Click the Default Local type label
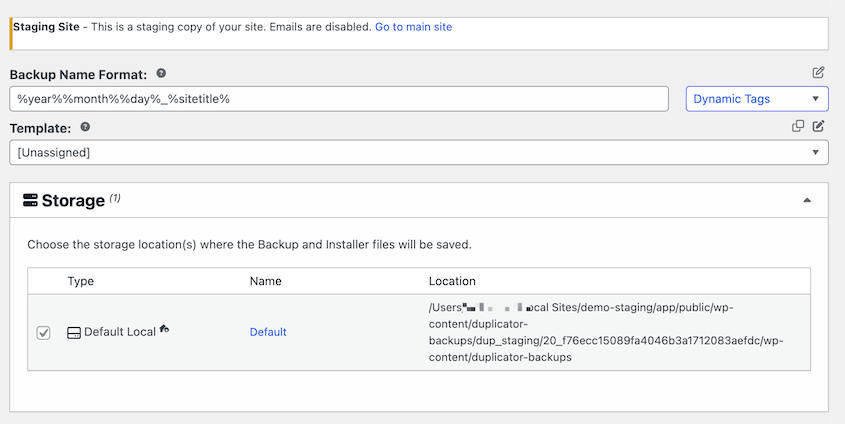 [120, 332]
